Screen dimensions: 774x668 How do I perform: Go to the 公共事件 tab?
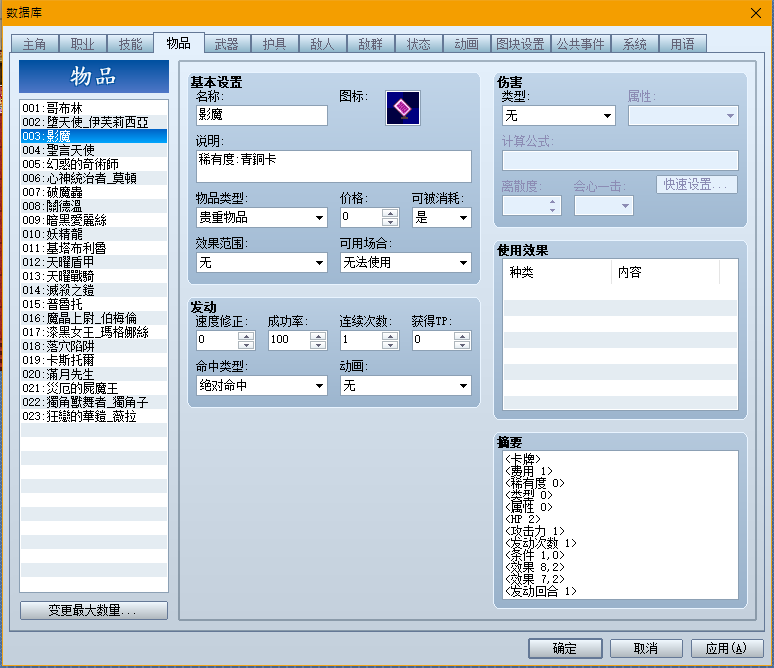click(x=580, y=44)
